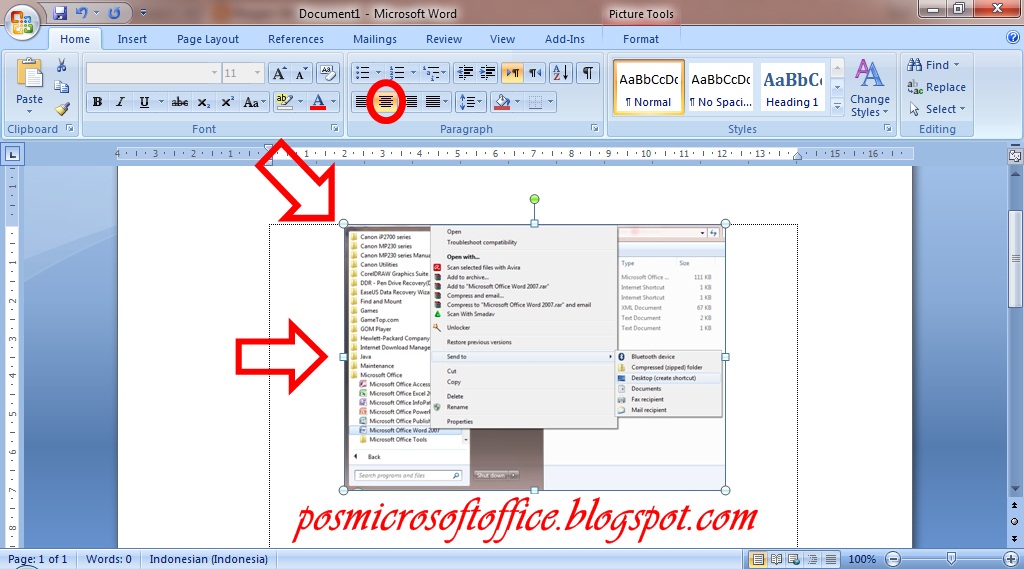Viewport: 1024px width, 569px height.
Task: Toggle Bold formatting
Action: 97,102
